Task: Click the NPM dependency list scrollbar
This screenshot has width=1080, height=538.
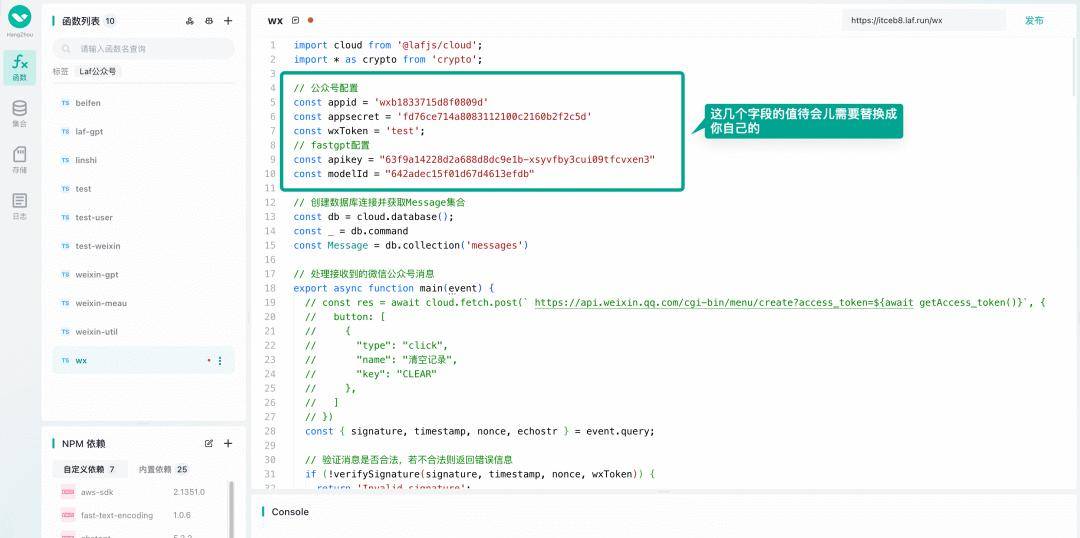Action: (x=231, y=510)
